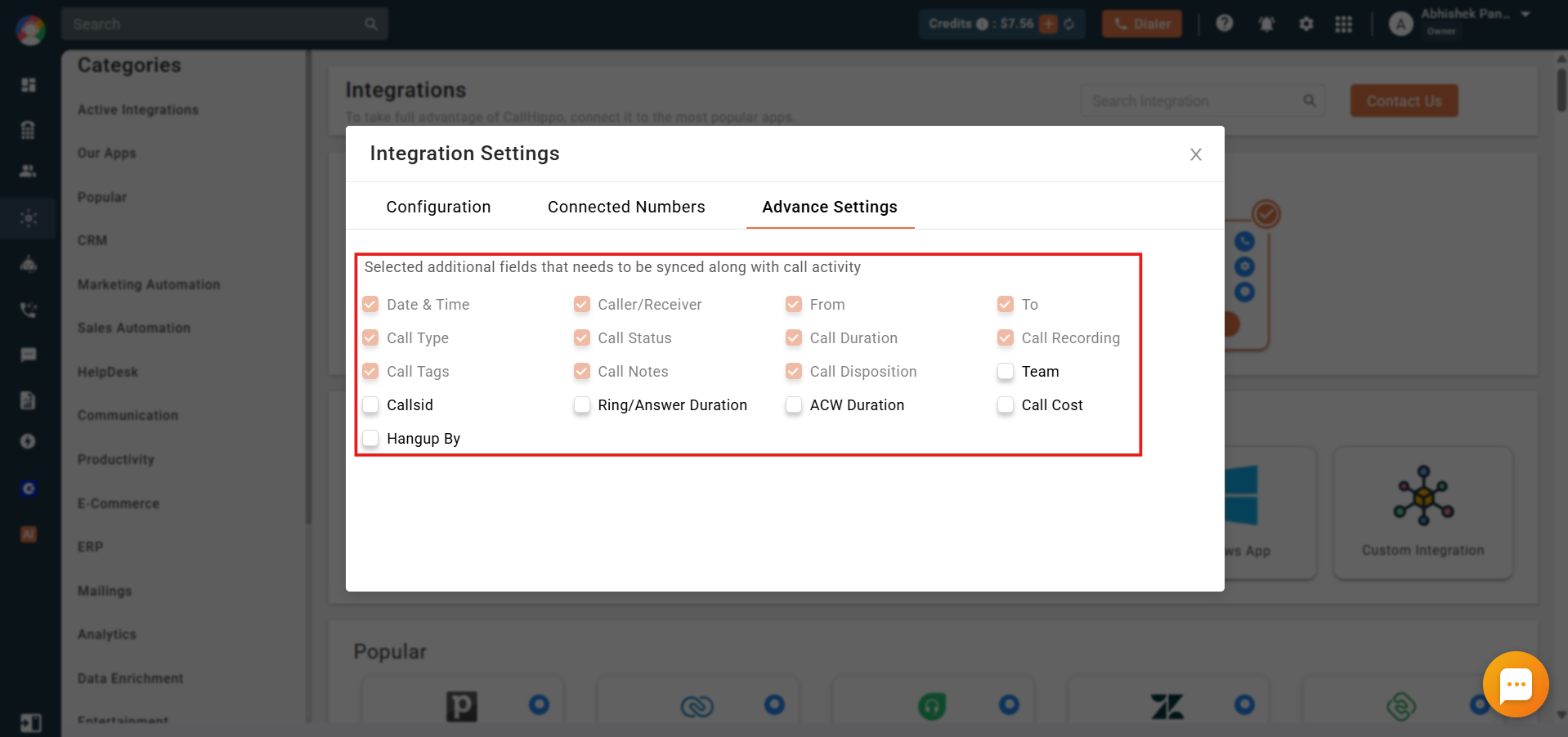Select the Marketing Automation category
The width and height of the screenshot is (1568, 737).
click(149, 284)
